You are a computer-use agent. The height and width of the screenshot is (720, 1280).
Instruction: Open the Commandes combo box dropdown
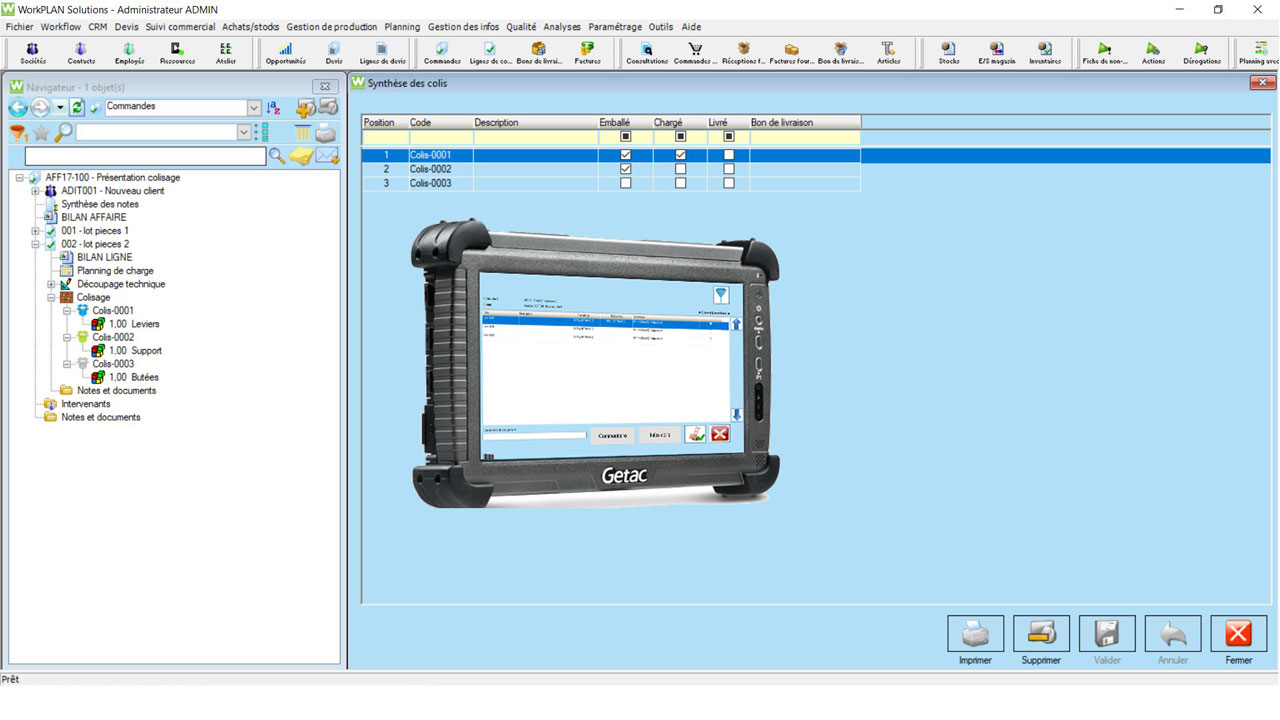pos(254,108)
